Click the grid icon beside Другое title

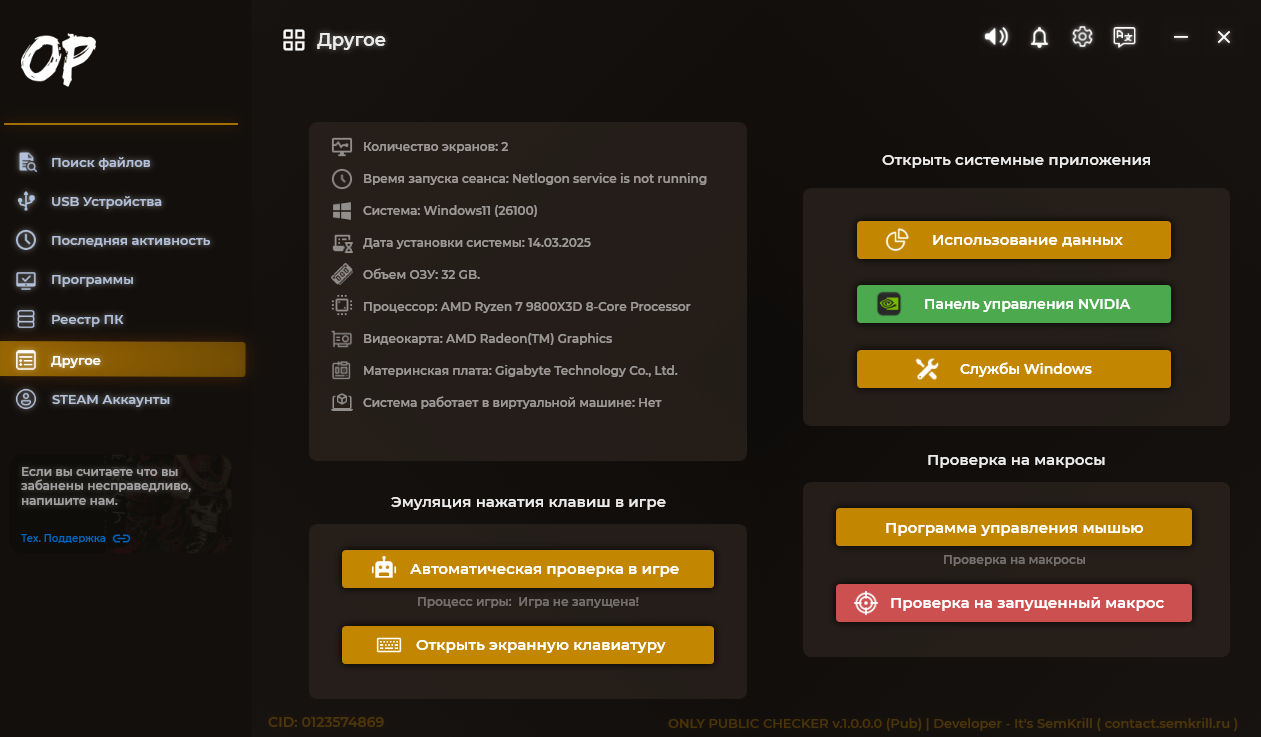tap(294, 40)
